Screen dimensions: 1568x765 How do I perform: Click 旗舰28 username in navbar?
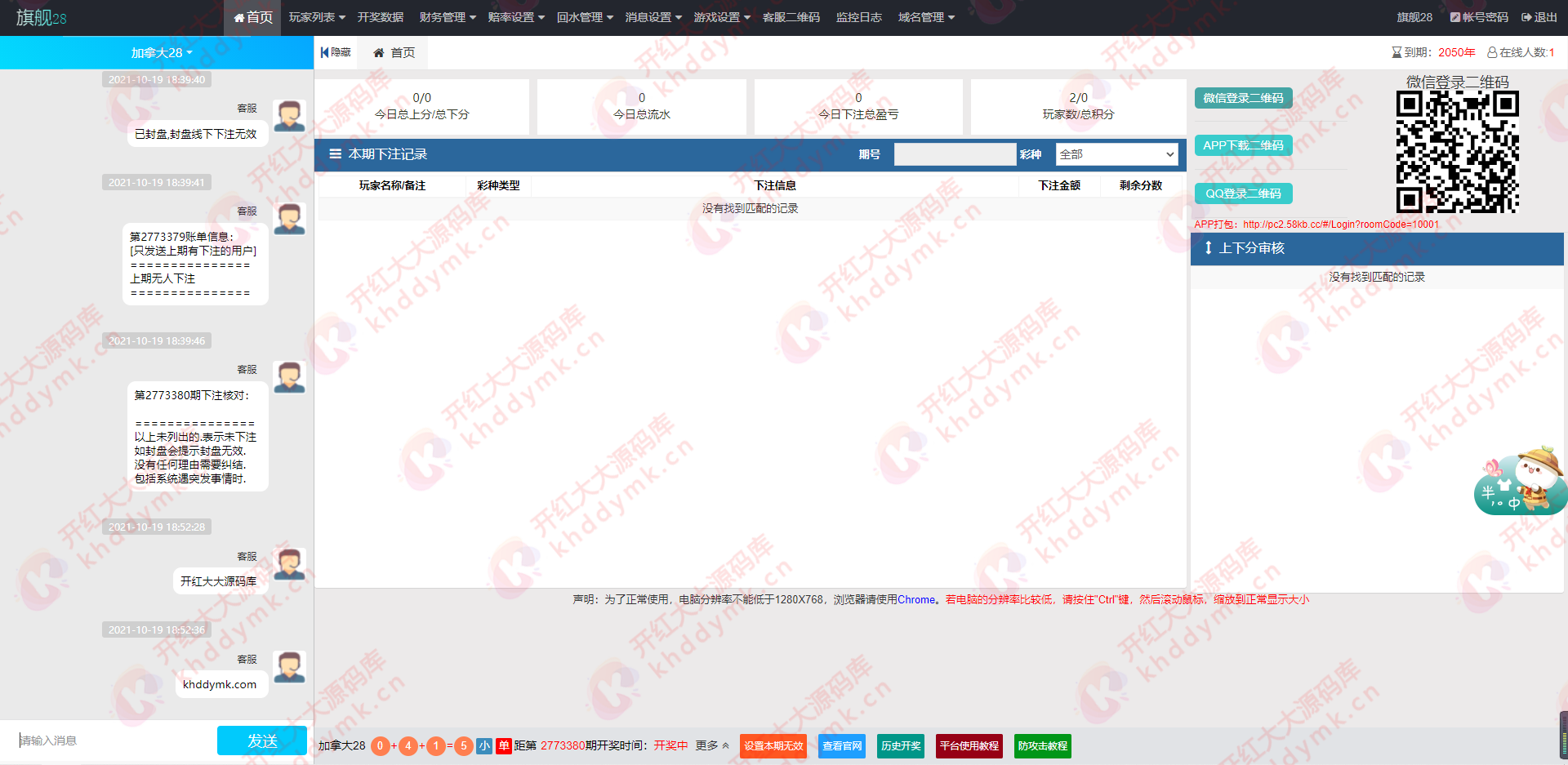(1414, 17)
